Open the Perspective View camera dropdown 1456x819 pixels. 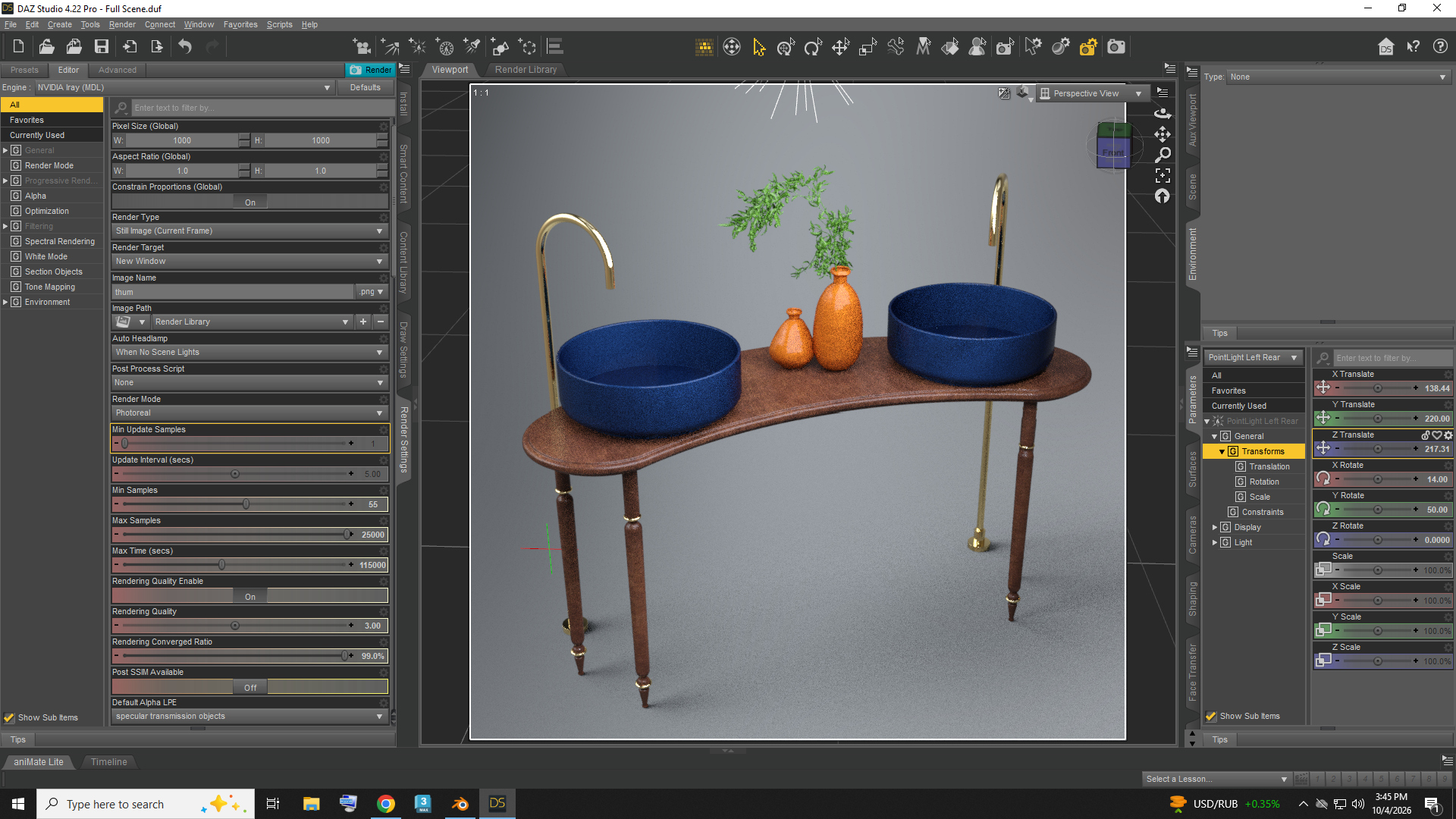(x=1091, y=93)
